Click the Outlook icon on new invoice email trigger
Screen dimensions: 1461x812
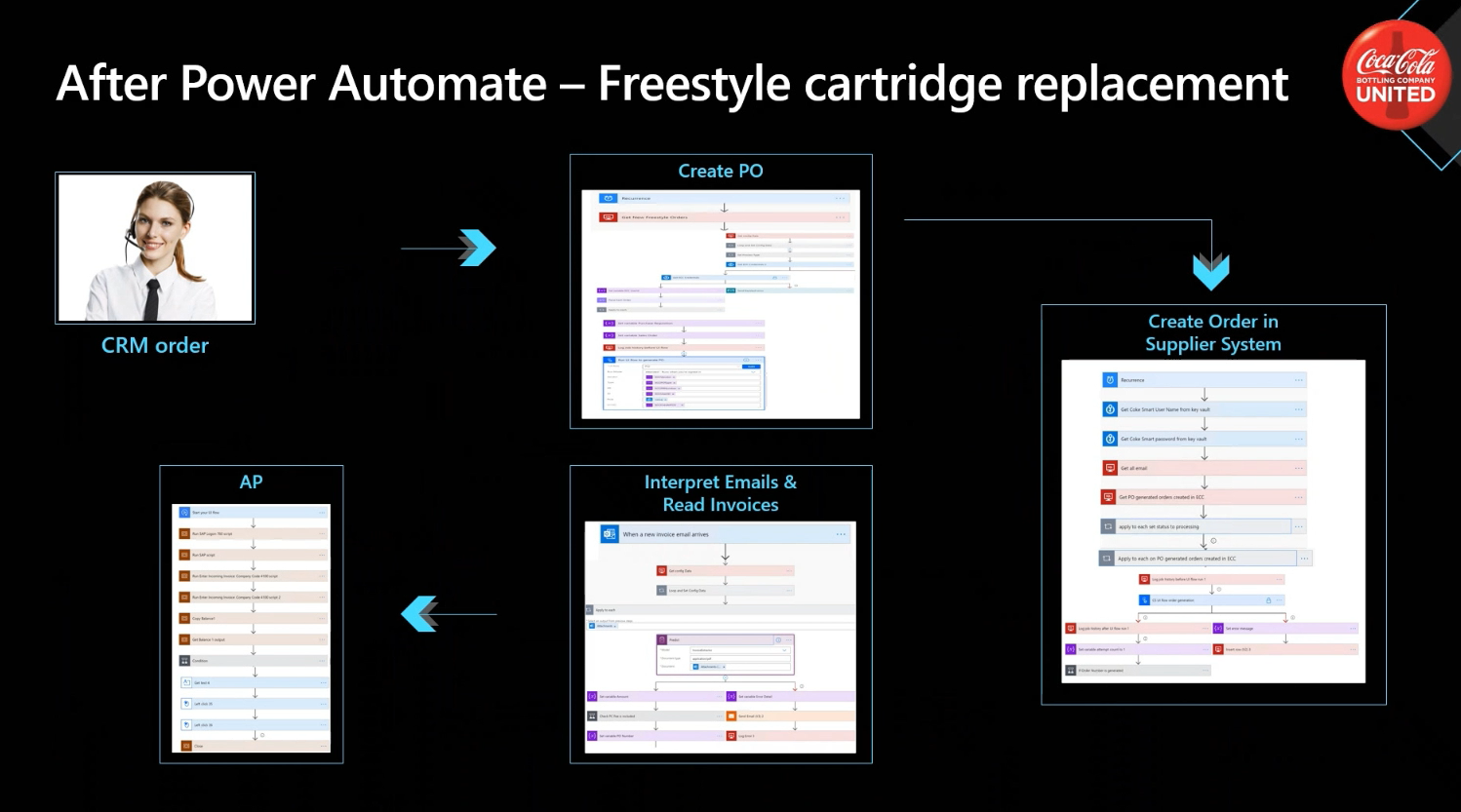[609, 534]
